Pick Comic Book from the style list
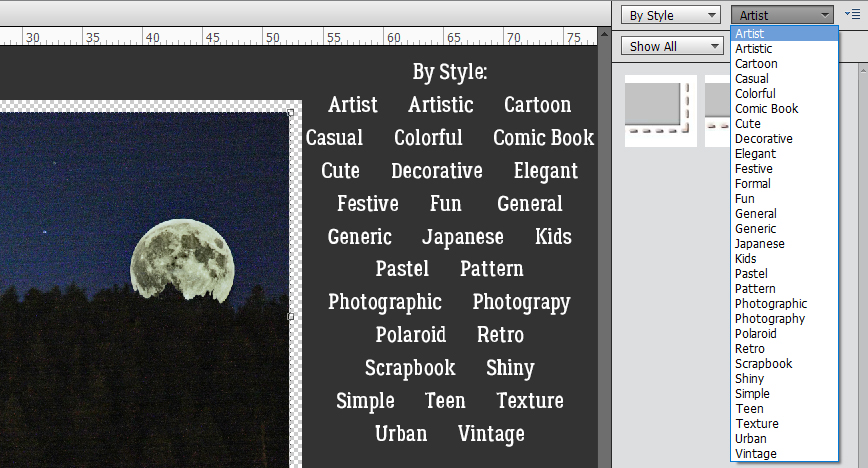Screen dimensions: 868x468 click(x=784, y=109)
